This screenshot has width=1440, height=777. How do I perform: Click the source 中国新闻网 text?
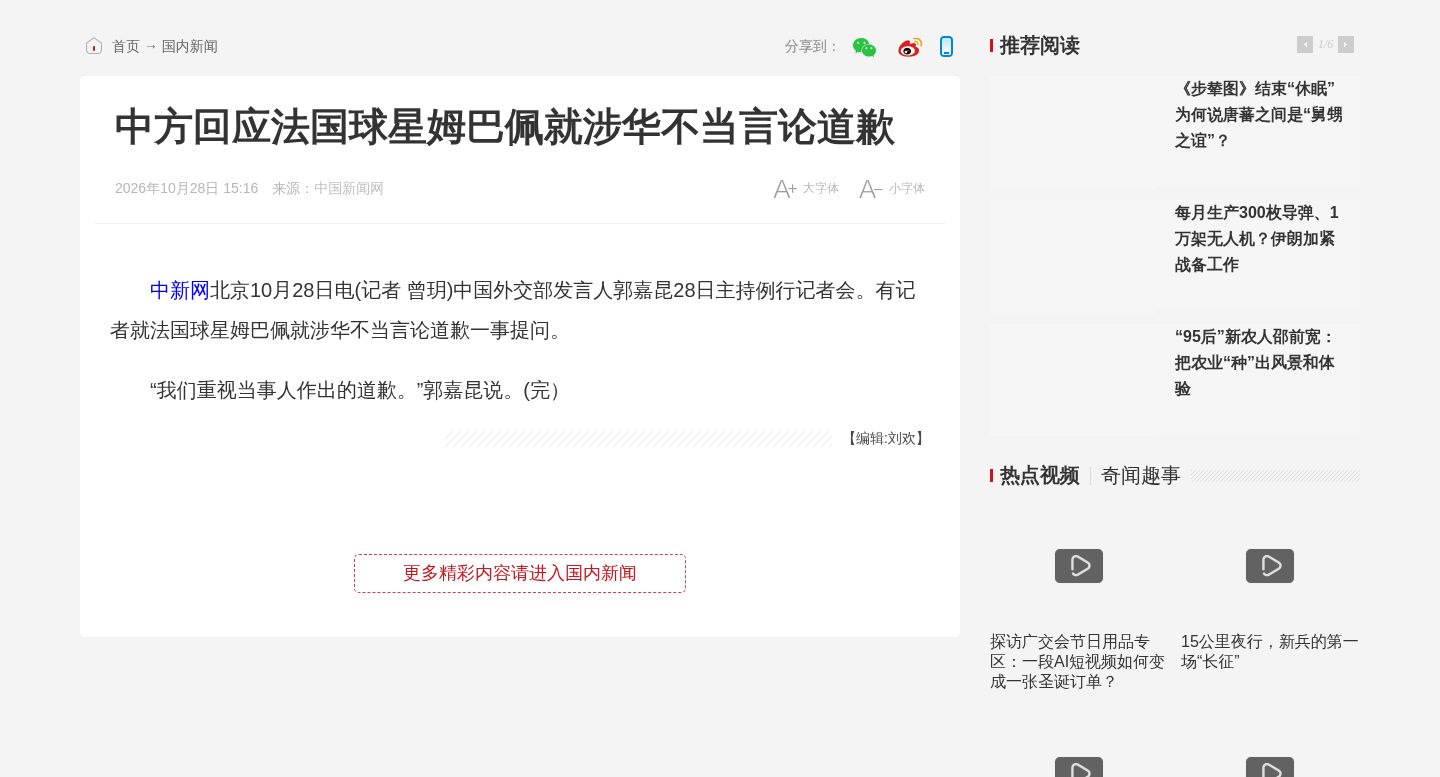pos(349,188)
